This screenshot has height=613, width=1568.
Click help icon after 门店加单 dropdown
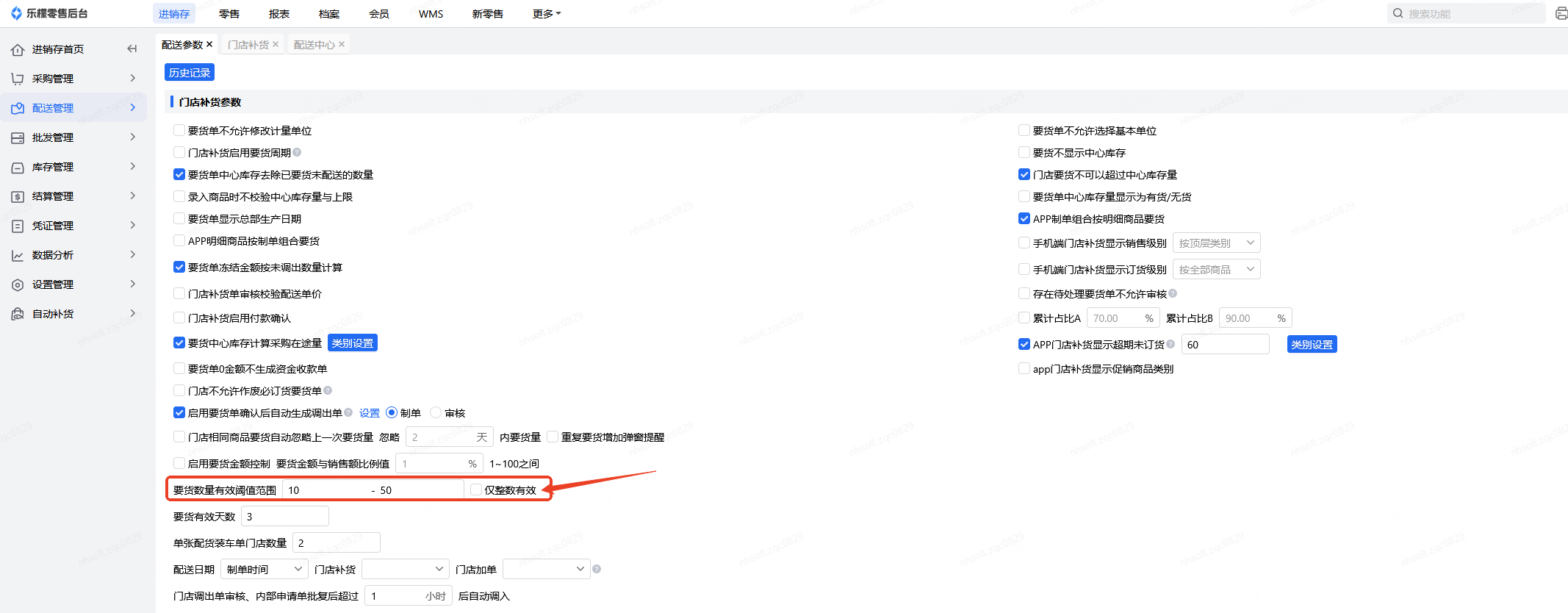(x=597, y=569)
